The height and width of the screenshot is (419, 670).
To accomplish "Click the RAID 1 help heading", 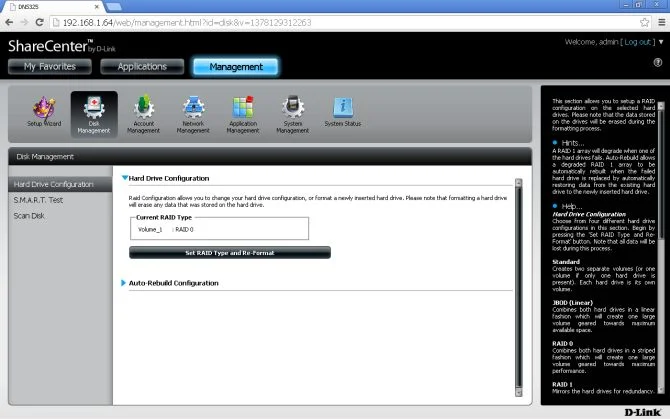I will (x=562, y=384).
